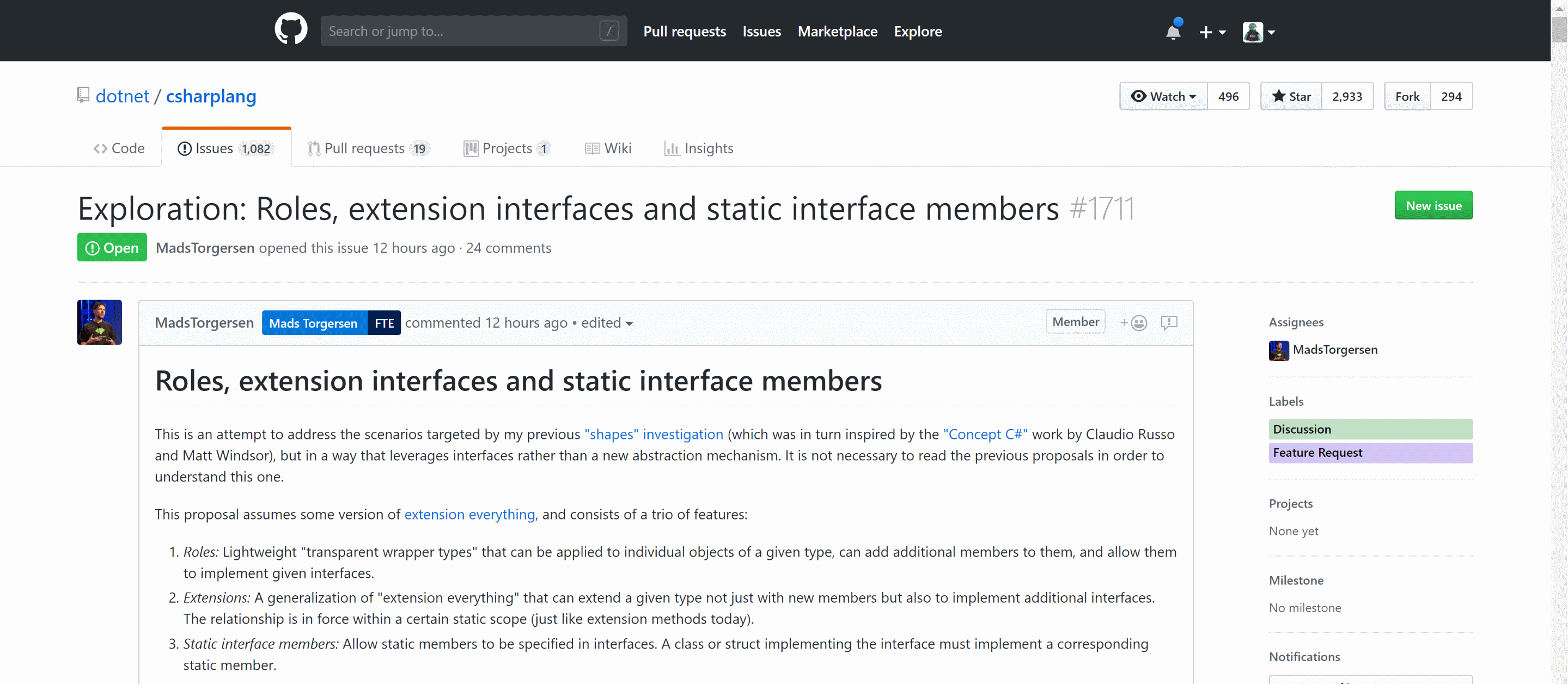Open the csharplang repository link

pos(211,96)
